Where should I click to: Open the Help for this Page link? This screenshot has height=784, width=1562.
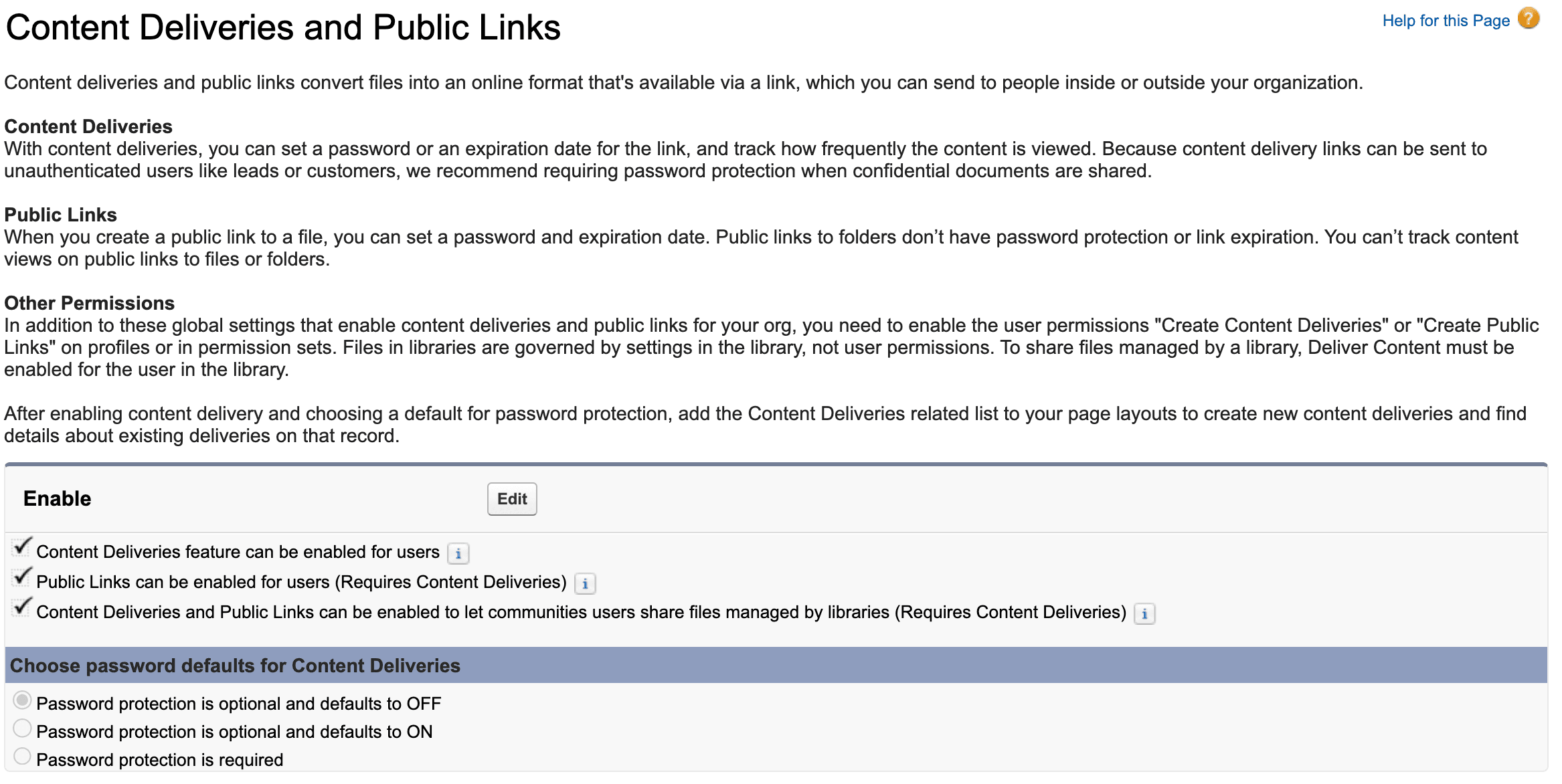pyautogui.click(x=1446, y=20)
